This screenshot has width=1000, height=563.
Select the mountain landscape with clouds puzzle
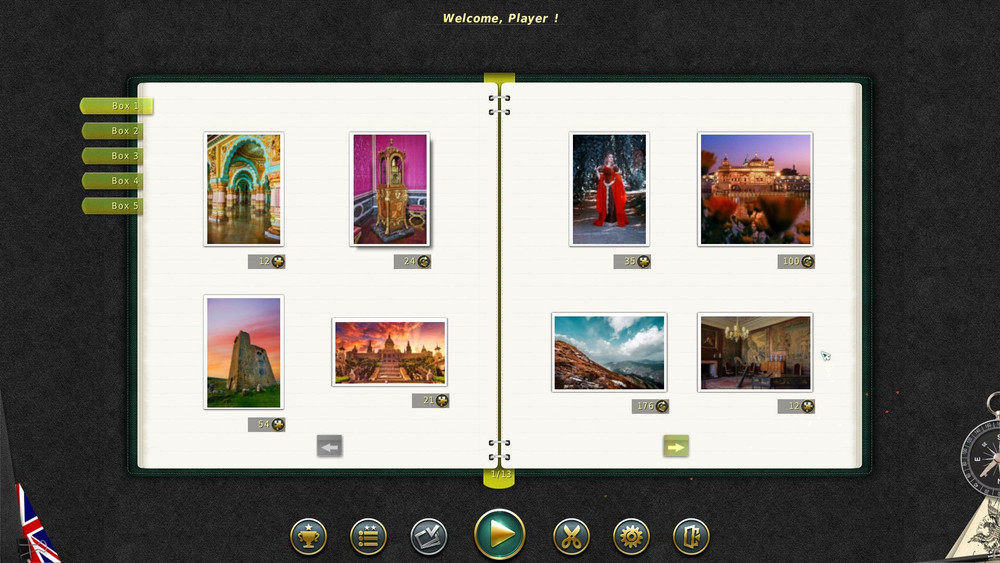(x=609, y=352)
